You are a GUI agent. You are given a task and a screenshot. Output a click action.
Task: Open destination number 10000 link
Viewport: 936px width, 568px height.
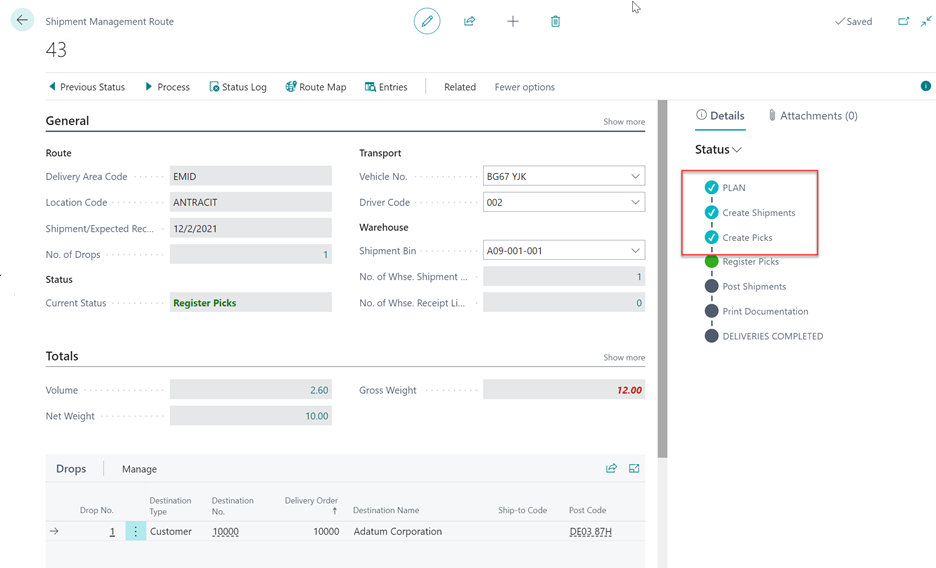[225, 532]
